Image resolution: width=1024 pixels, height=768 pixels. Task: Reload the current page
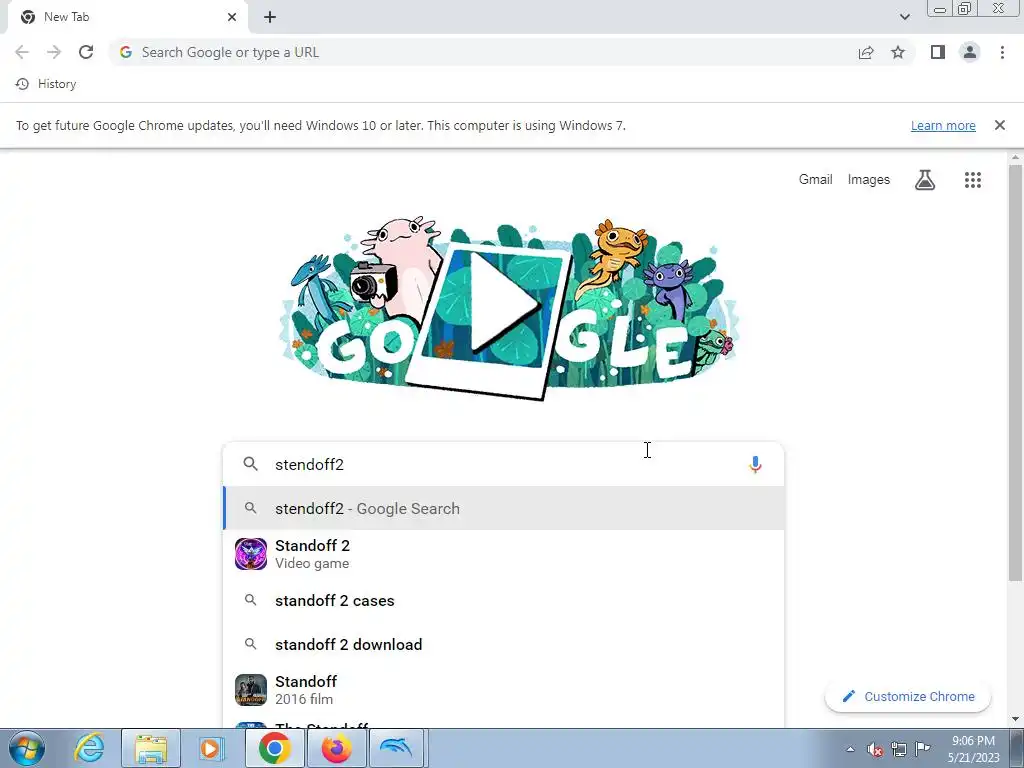[x=86, y=52]
